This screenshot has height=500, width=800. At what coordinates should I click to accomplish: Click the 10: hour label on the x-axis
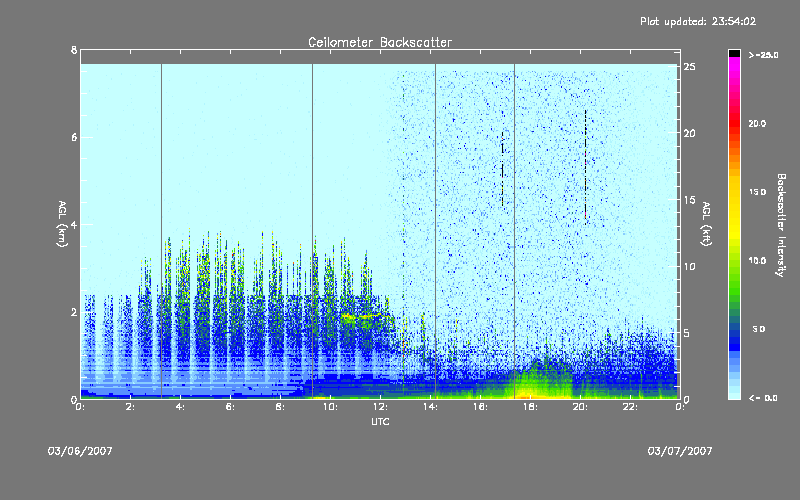coord(330,407)
